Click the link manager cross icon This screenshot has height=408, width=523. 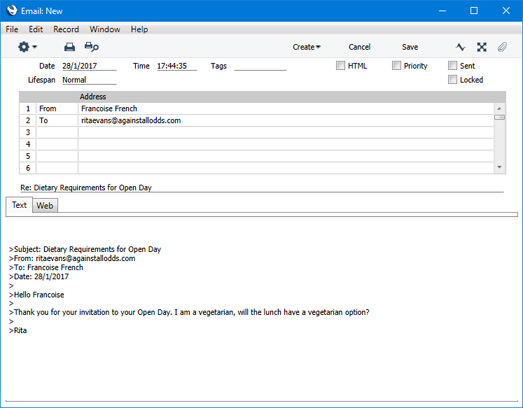pyautogui.click(x=481, y=47)
